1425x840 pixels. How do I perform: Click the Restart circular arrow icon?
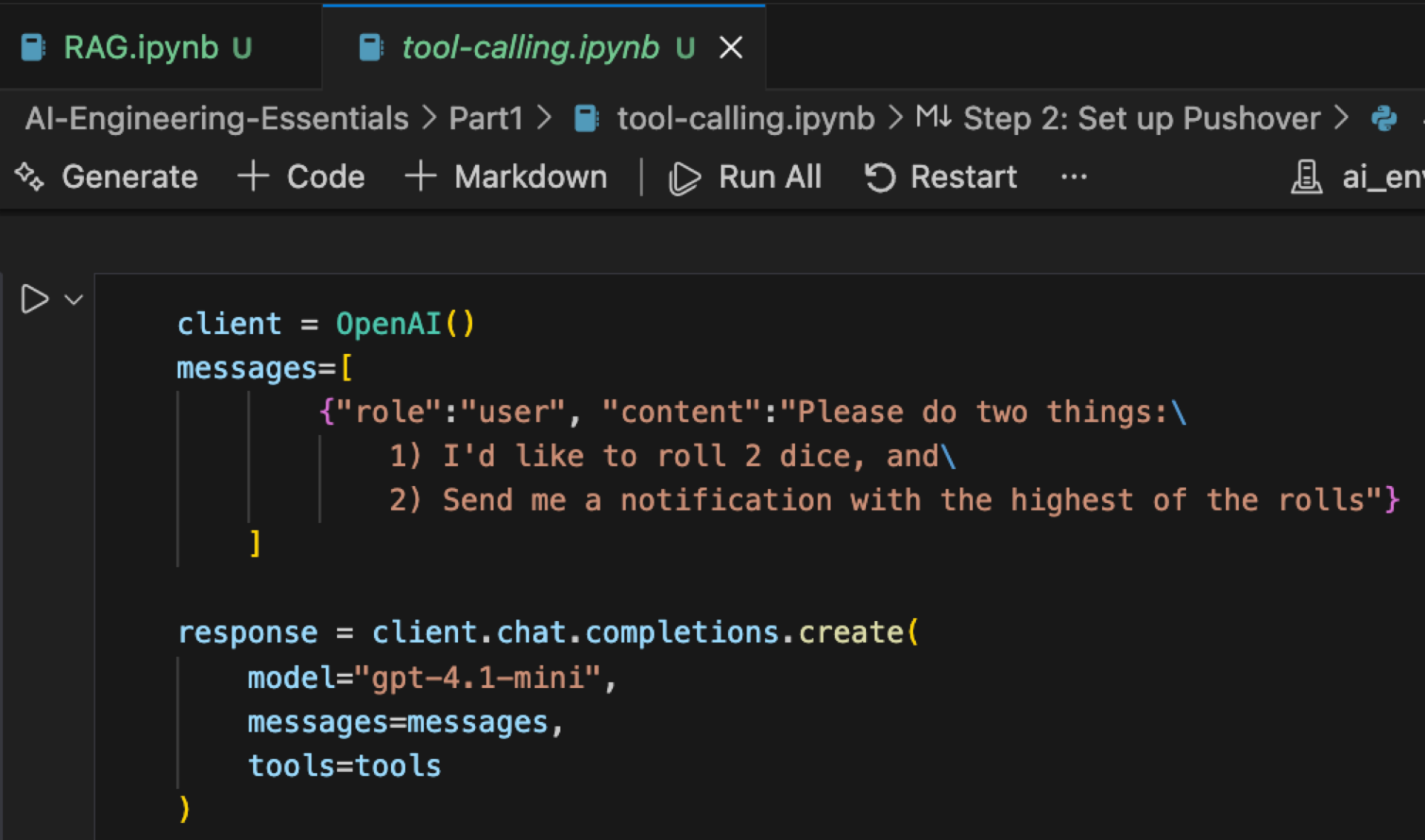(x=881, y=178)
